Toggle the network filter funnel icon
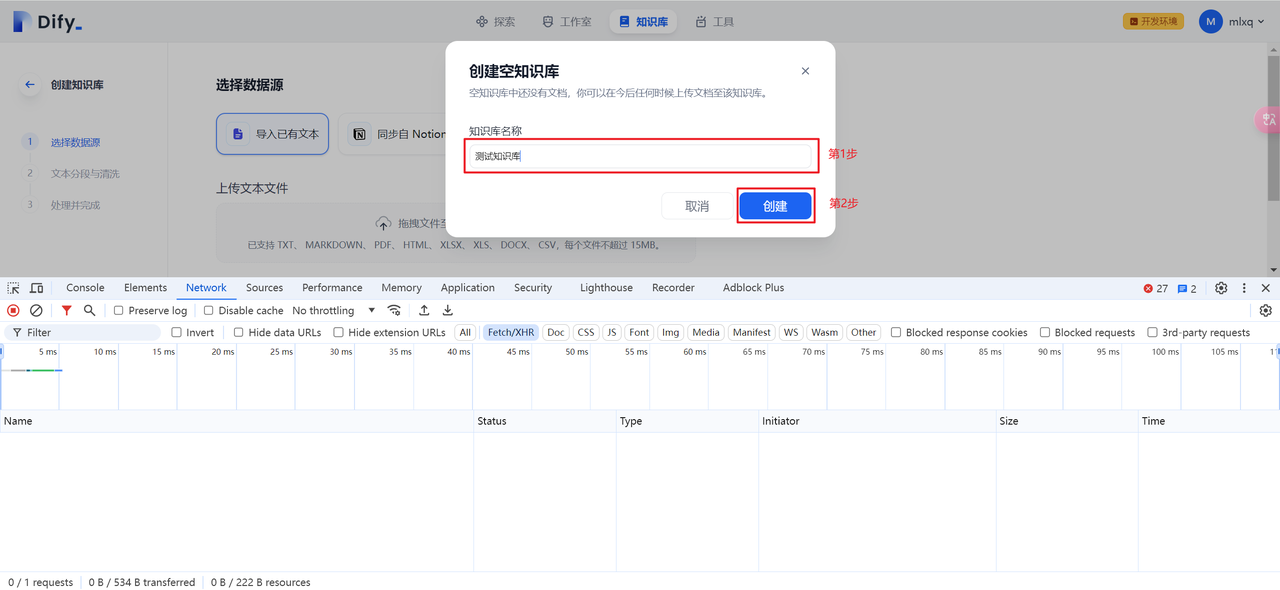This screenshot has height=590, width=1280. 66,311
